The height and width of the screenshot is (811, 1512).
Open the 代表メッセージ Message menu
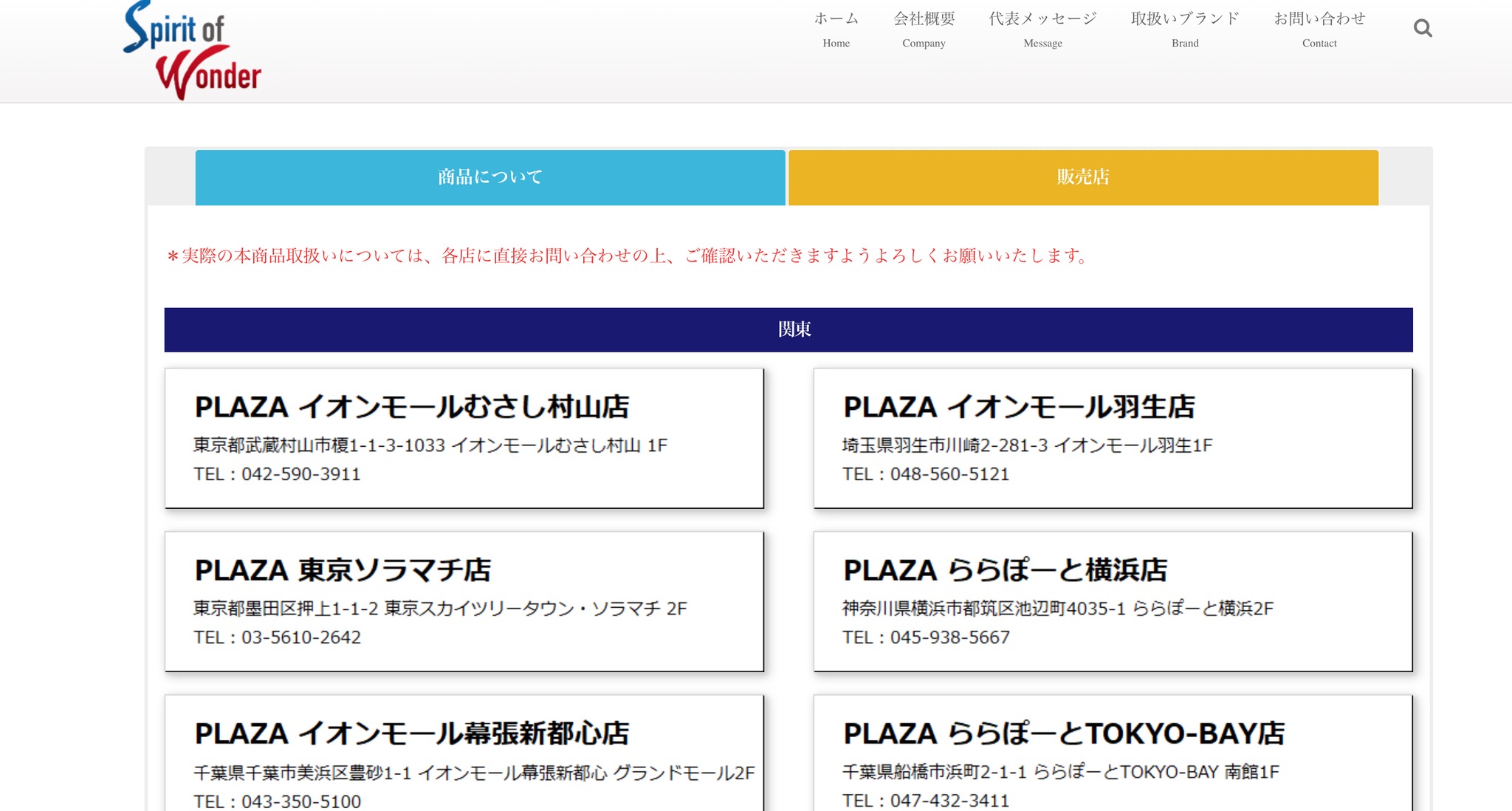pyautogui.click(x=1042, y=30)
